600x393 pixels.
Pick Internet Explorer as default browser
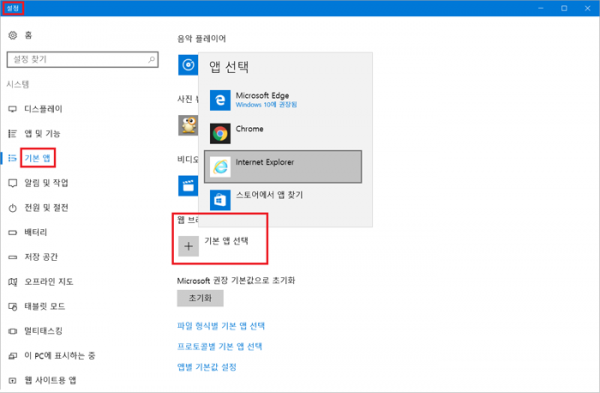click(283, 166)
